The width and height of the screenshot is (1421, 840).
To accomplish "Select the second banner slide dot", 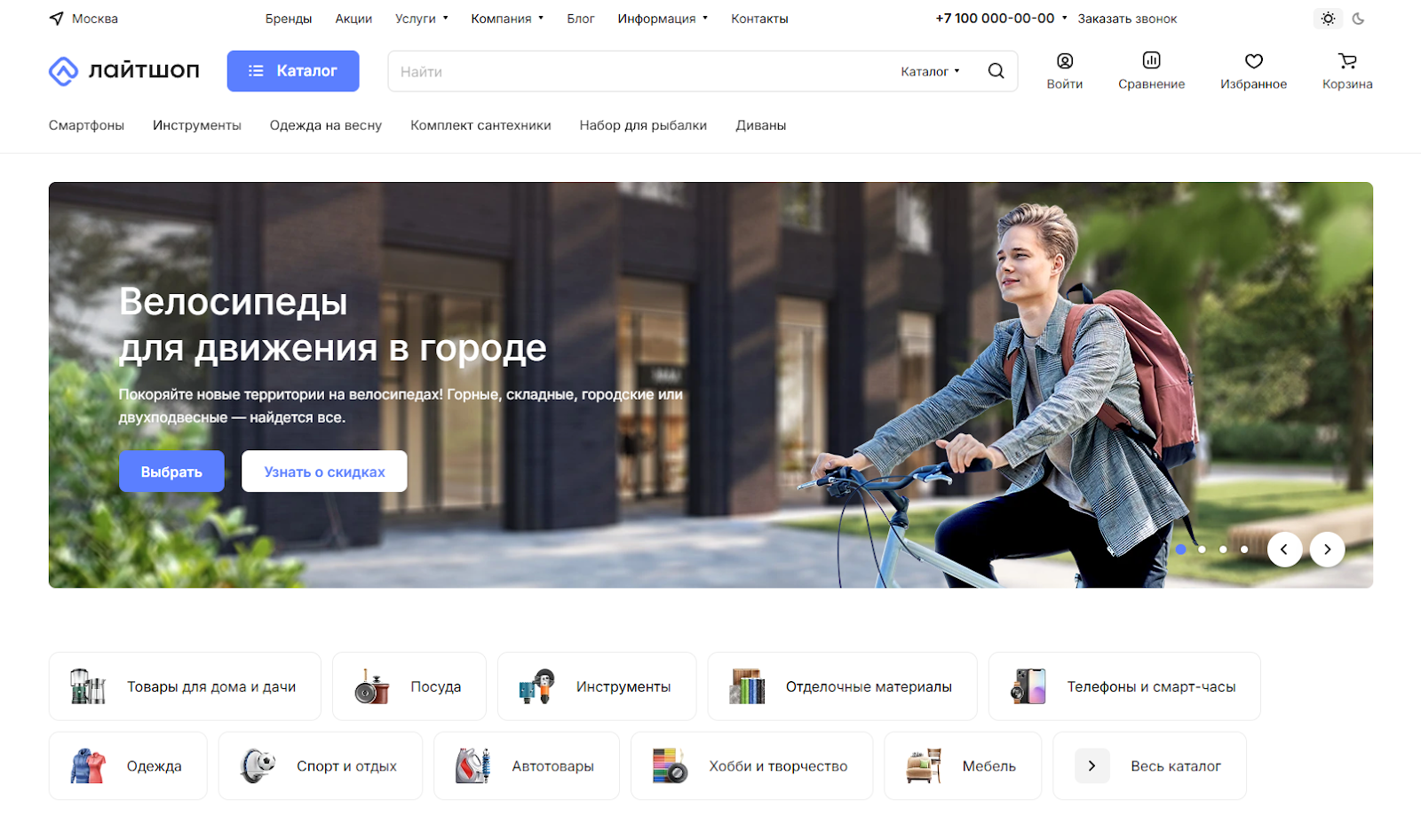I will tap(1202, 550).
